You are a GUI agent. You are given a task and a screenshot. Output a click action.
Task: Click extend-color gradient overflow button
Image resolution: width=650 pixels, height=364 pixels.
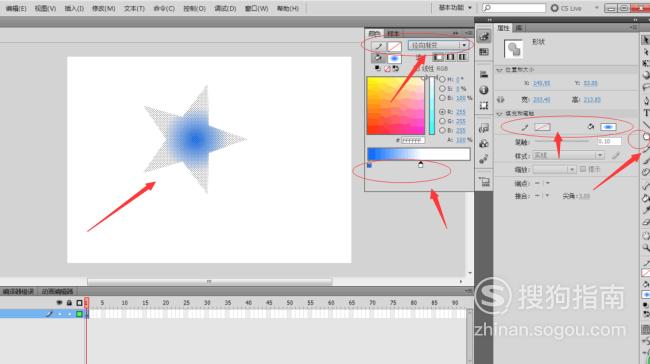pyautogui.click(x=438, y=57)
